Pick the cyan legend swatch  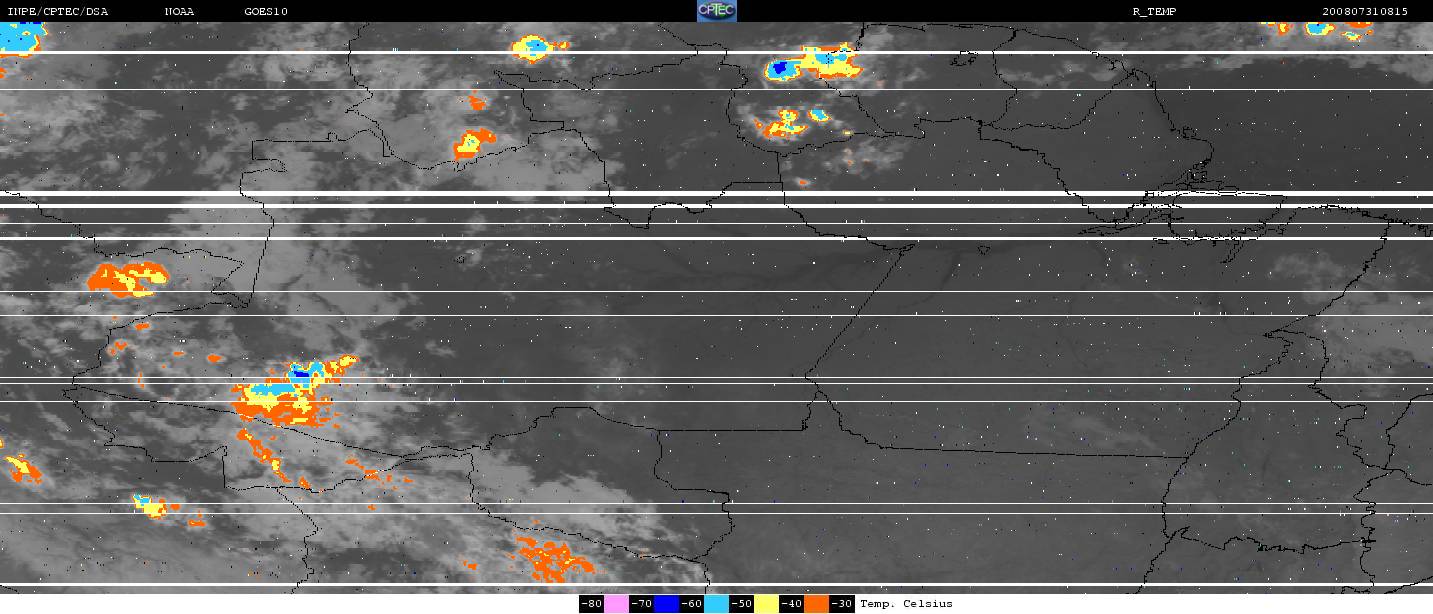coord(716,604)
